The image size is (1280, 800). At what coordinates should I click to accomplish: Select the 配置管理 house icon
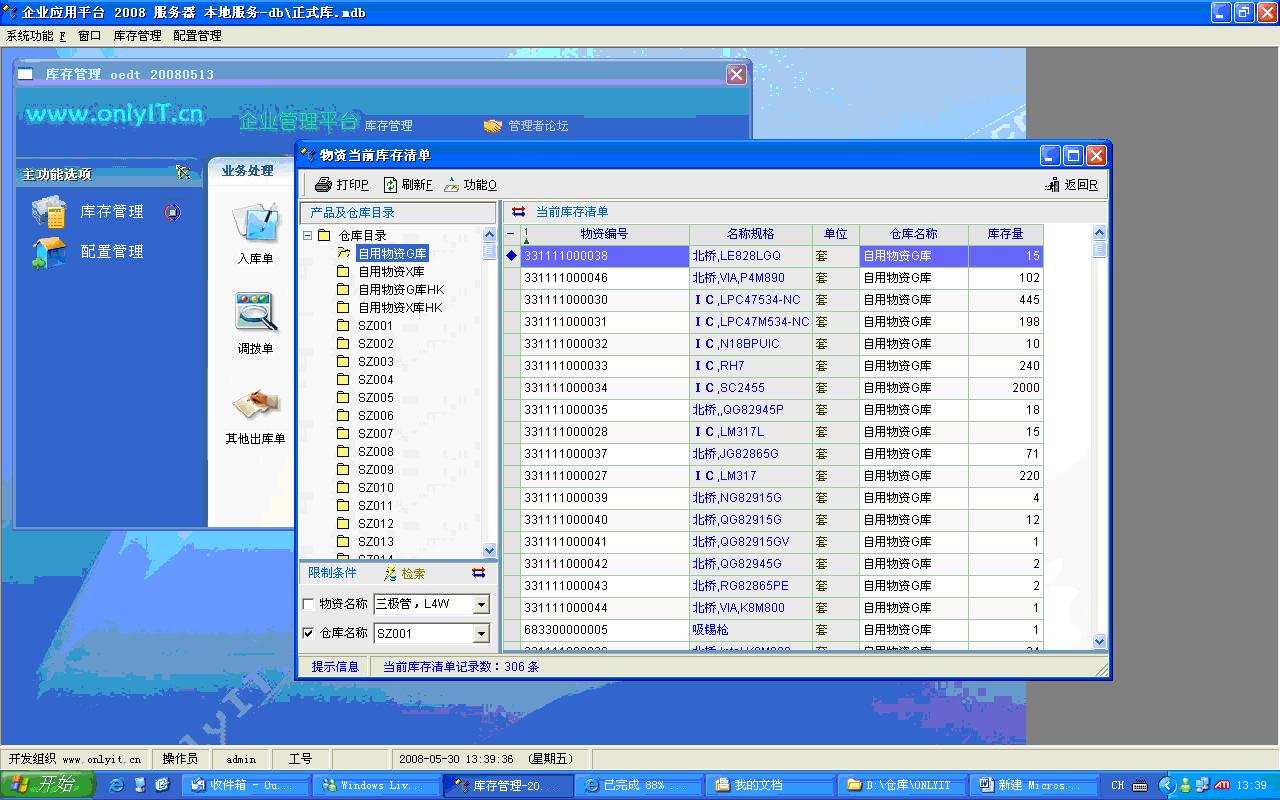(x=49, y=252)
